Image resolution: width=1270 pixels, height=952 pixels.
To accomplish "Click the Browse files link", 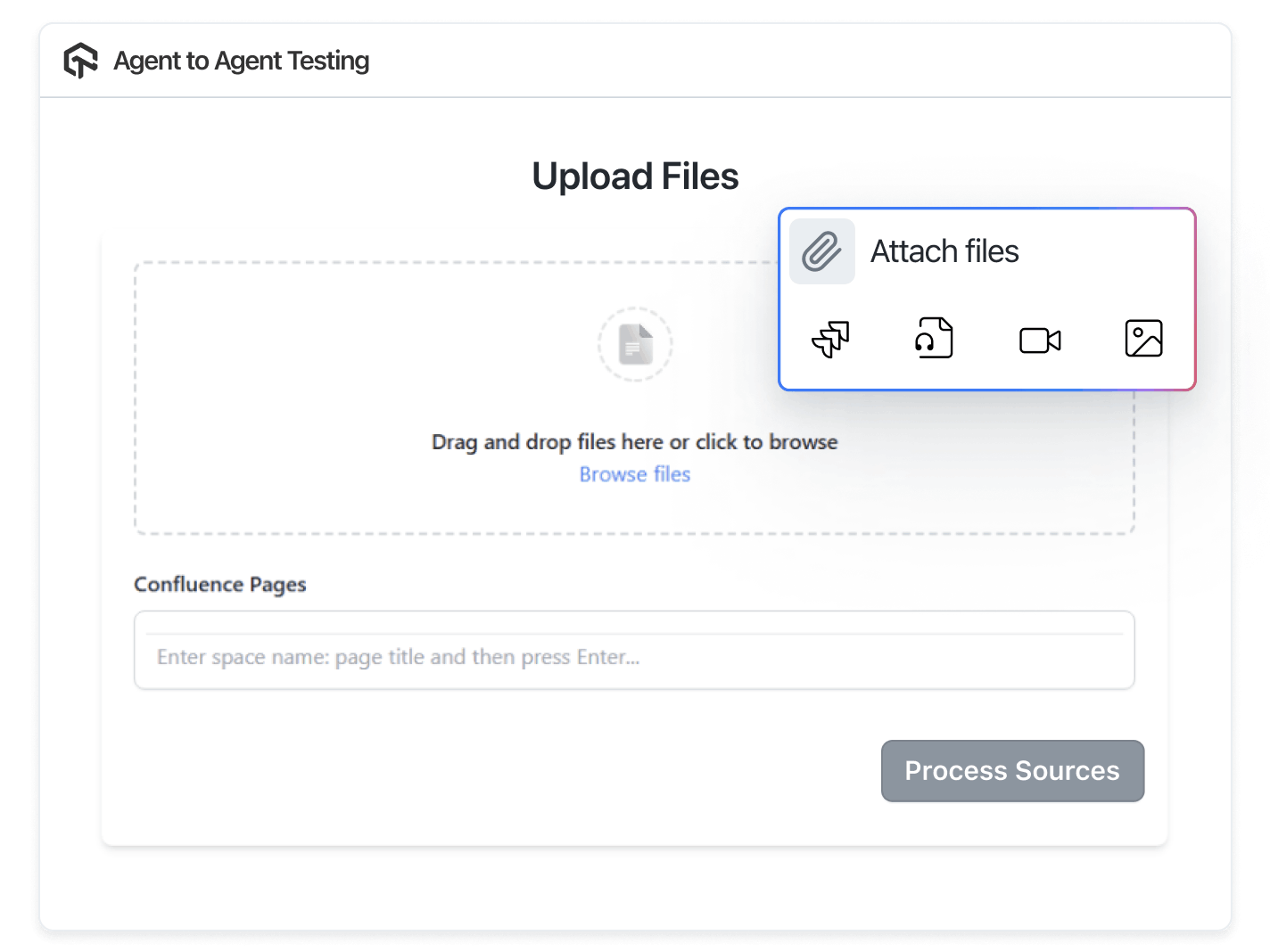I will (634, 473).
